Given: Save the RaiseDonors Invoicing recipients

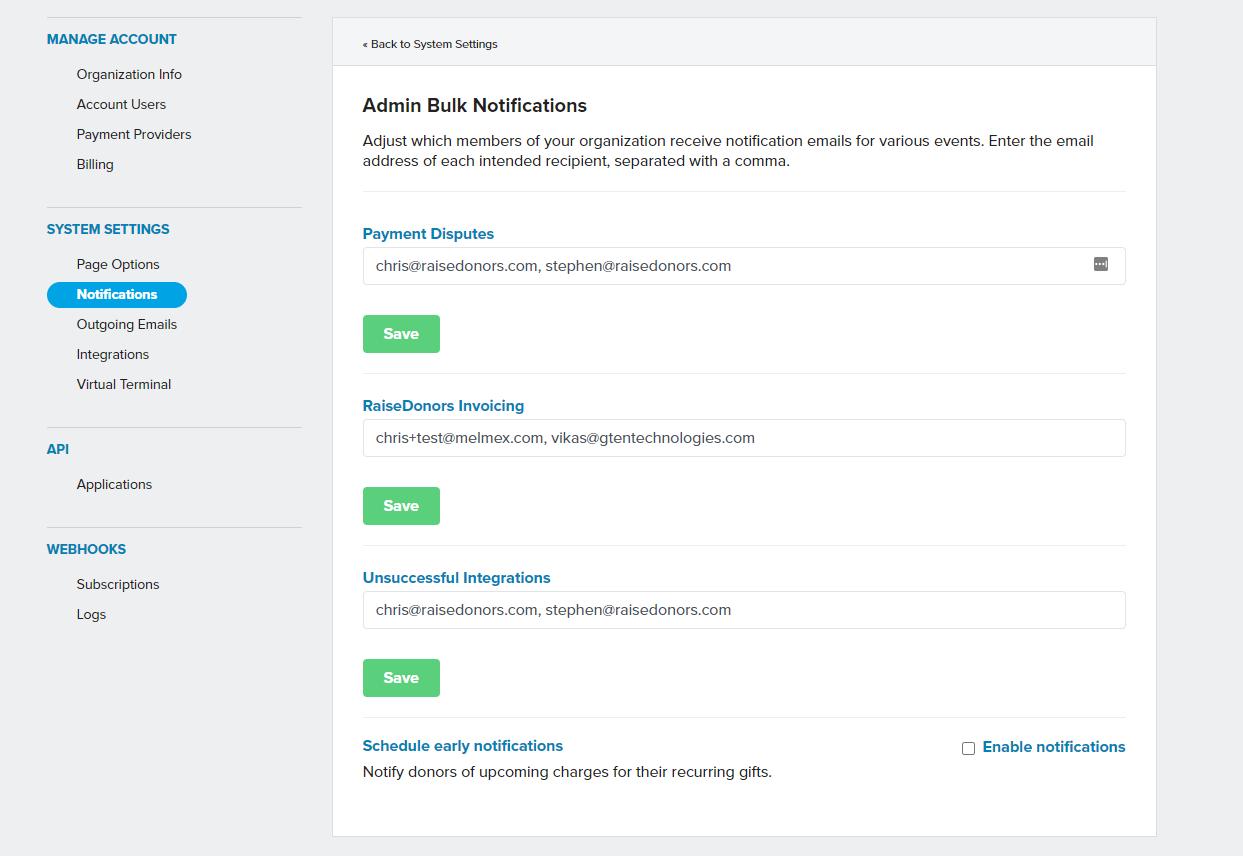Looking at the screenshot, I should point(401,506).
